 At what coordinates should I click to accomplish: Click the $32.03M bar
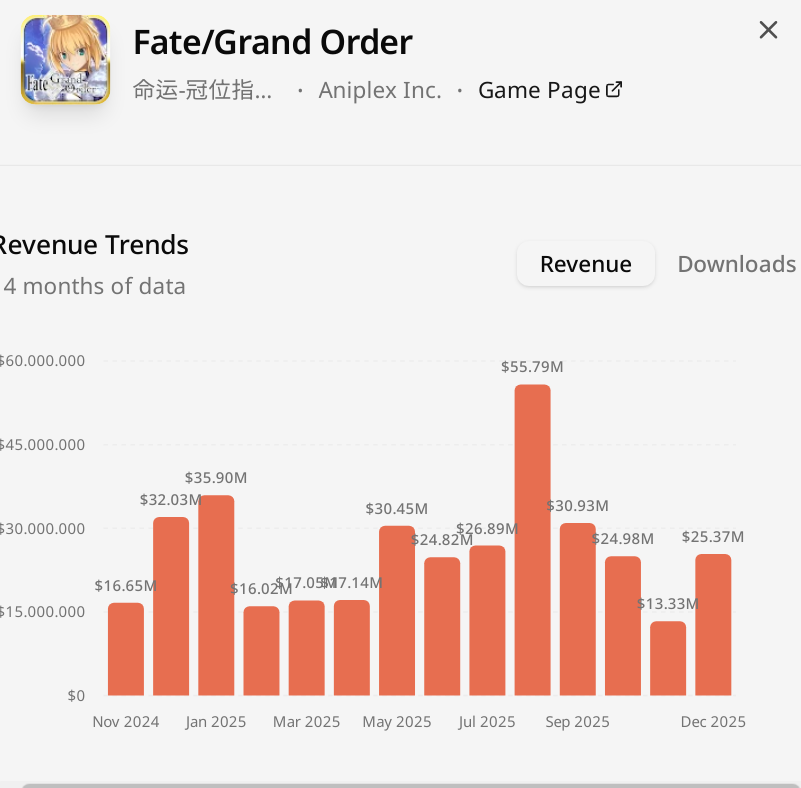pos(171,606)
